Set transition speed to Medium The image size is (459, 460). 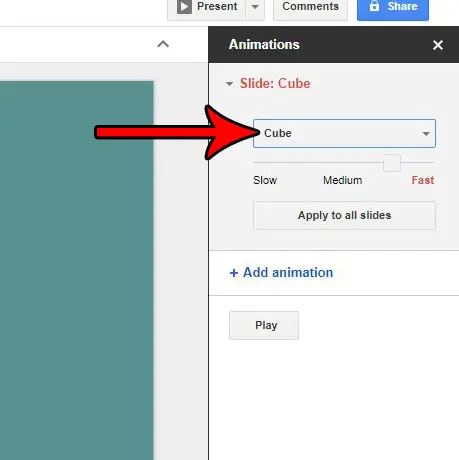tap(342, 180)
